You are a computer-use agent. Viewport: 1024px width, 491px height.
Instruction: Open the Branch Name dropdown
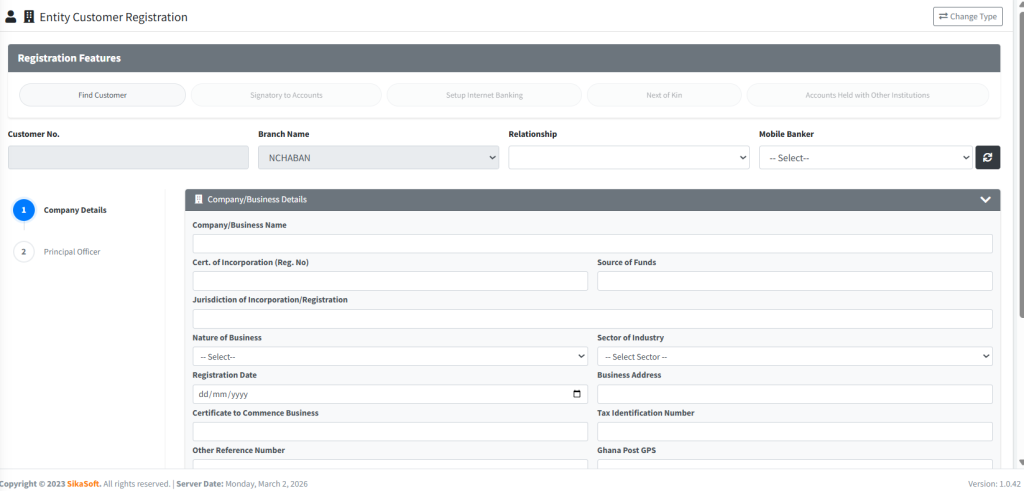point(378,158)
